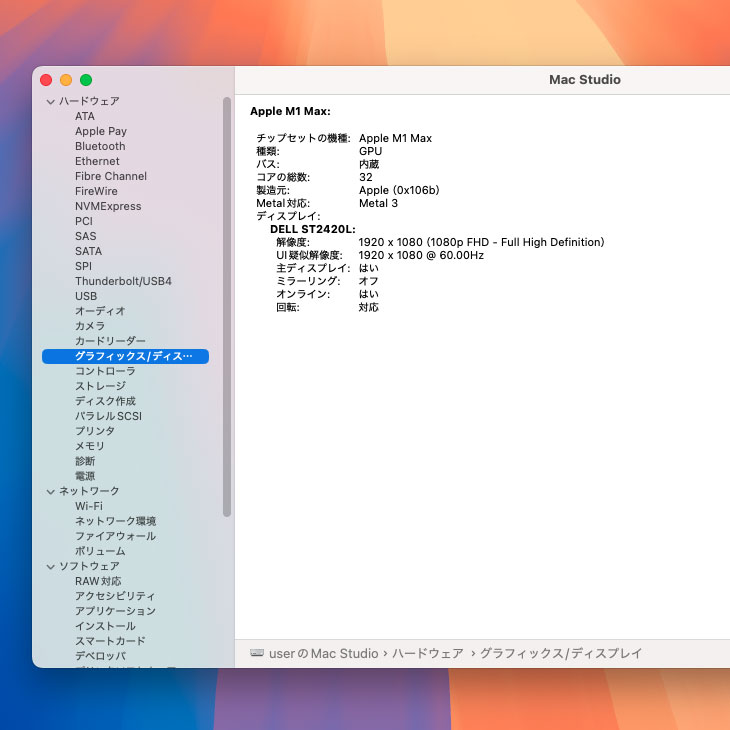The height and width of the screenshot is (730, 730).
Task: Close the Mac Studio window
Action: pyautogui.click(x=46, y=80)
